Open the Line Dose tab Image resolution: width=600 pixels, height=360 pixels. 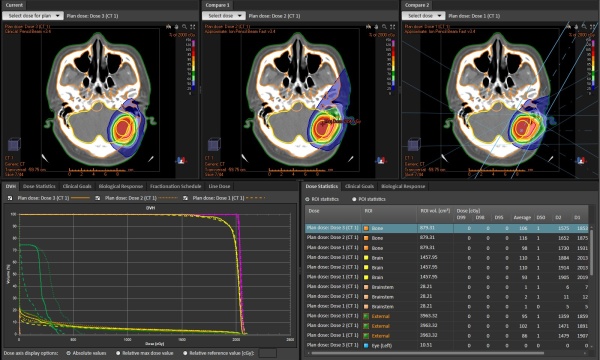tap(219, 186)
